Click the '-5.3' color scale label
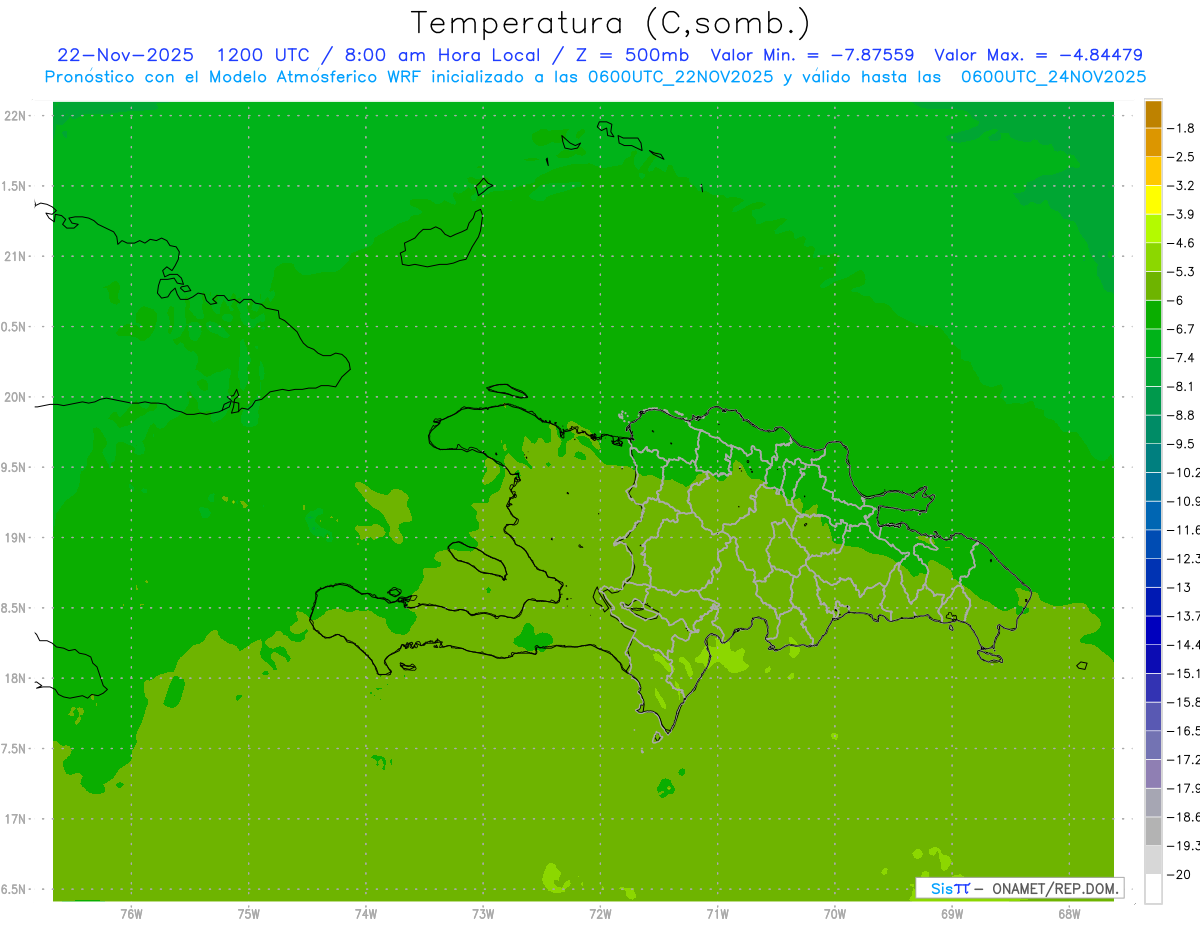The width and height of the screenshot is (1200, 927). (x=1182, y=272)
